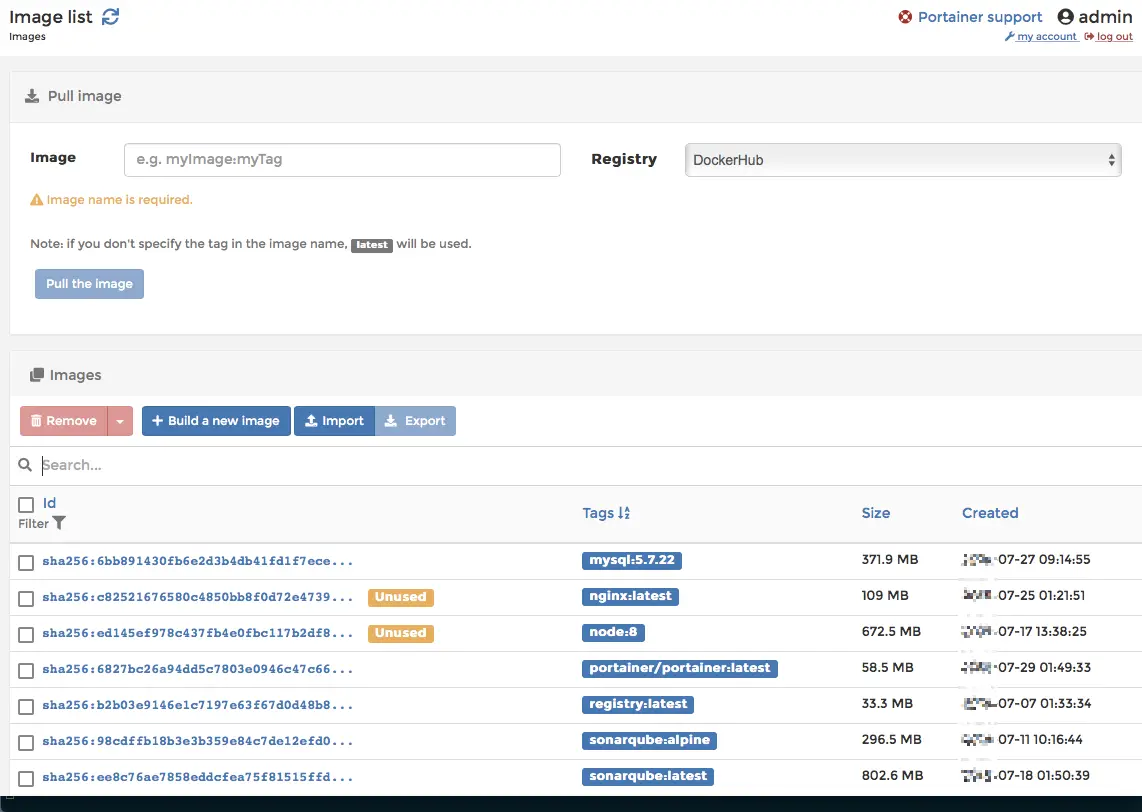The height and width of the screenshot is (812, 1142).
Task: Click the search magnifier icon
Action: (25, 465)
